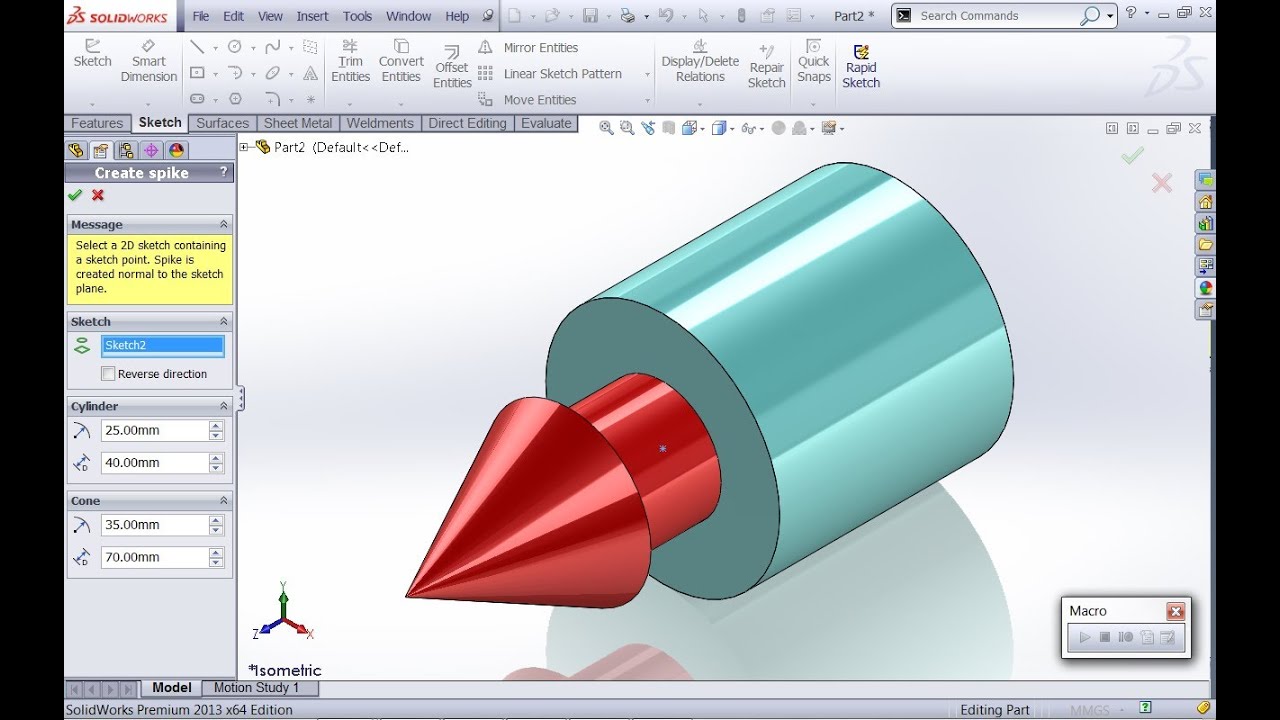This screenshot has width=1280, height=720.
Task: Open Move Entities dropdown arrow
Action: (647, 101)
